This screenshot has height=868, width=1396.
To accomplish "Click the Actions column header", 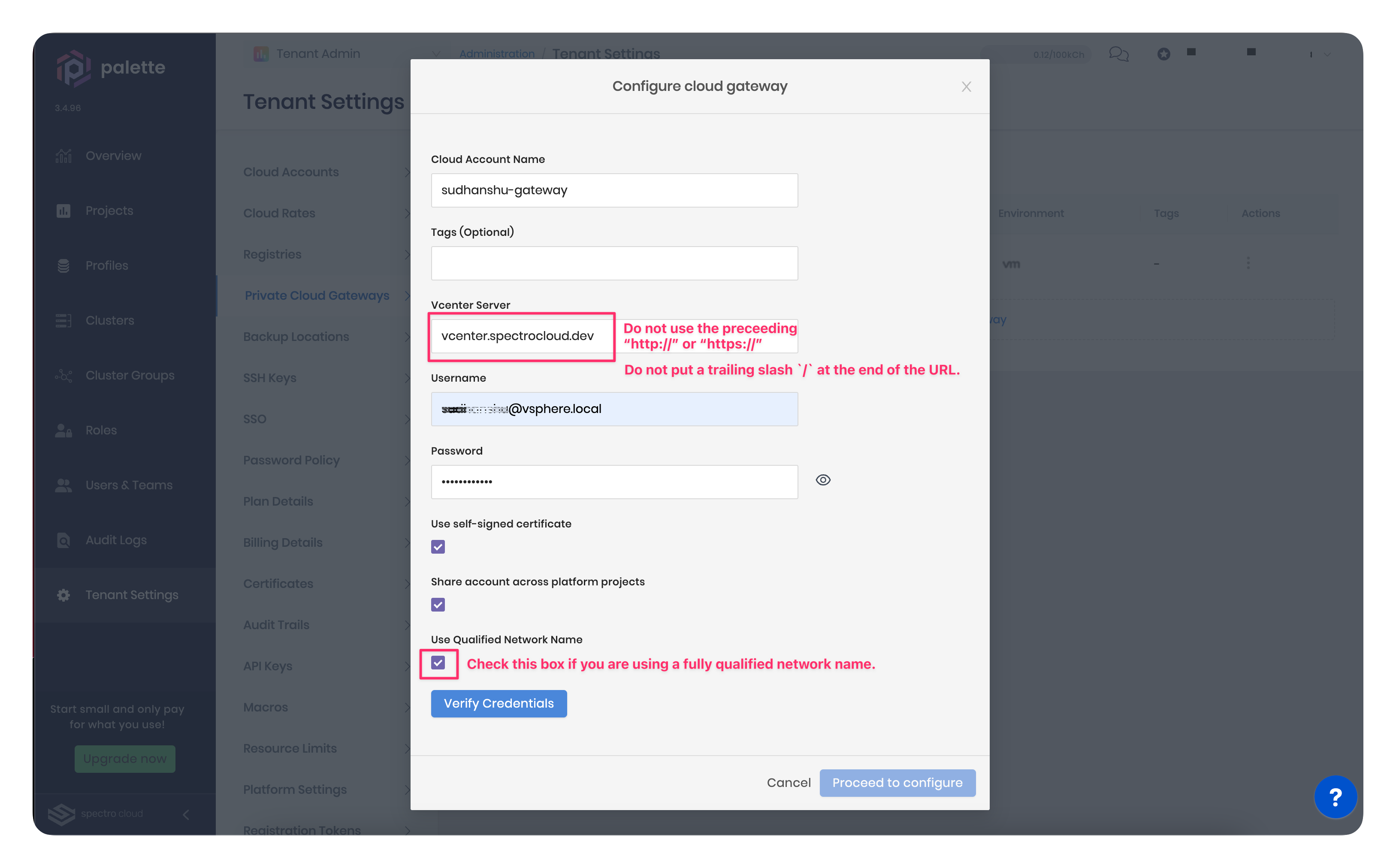I will click(x=1260, y=213).
